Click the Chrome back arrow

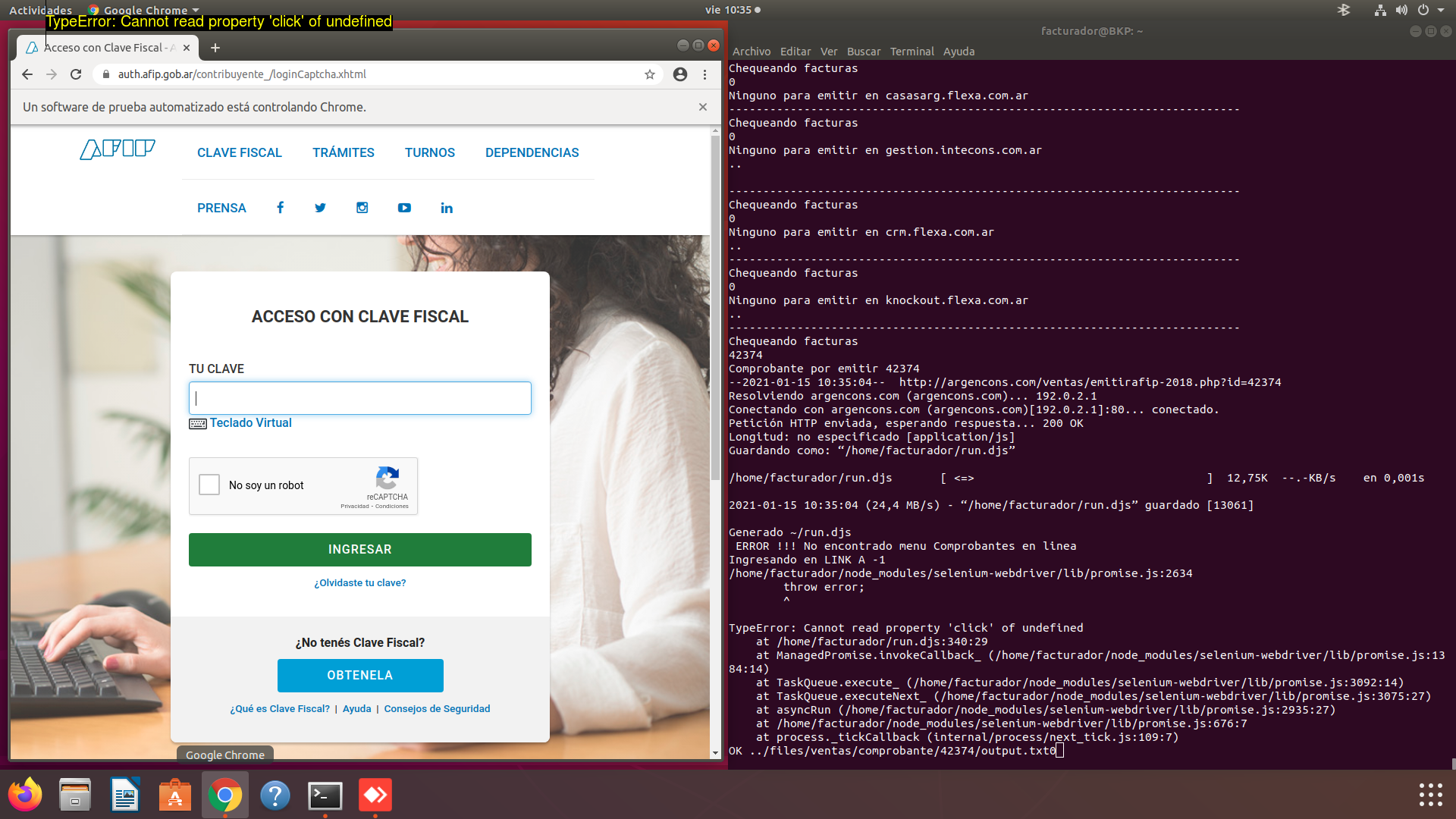click(x=27, y=74)
